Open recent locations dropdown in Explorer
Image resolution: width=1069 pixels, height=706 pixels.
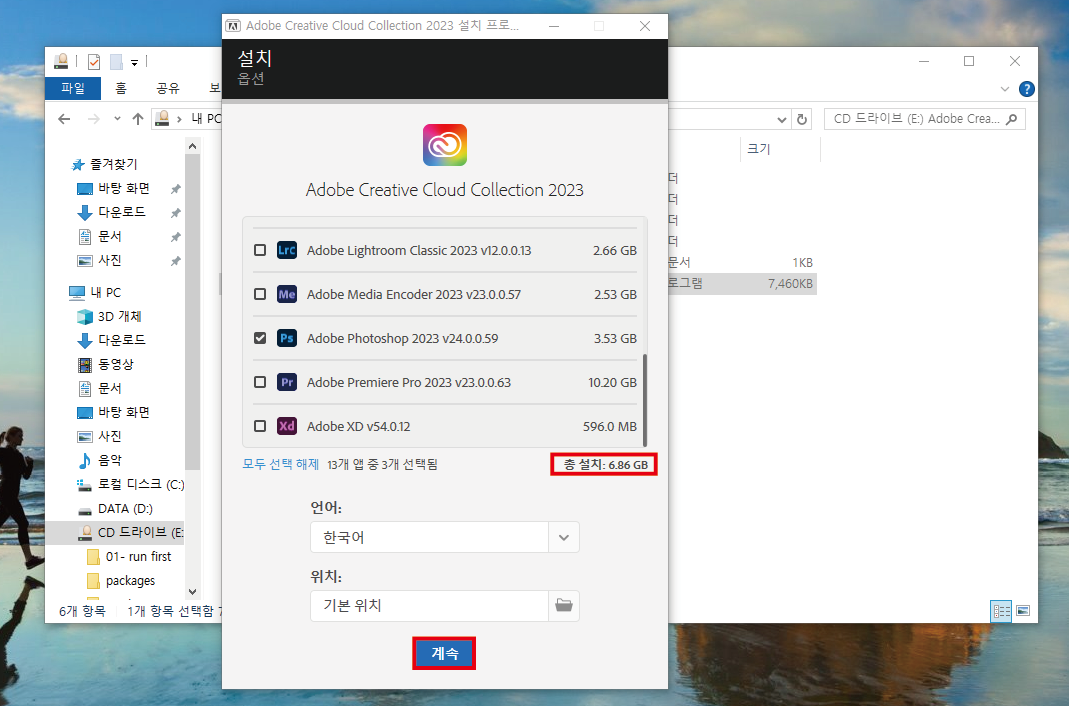(117, 119)
